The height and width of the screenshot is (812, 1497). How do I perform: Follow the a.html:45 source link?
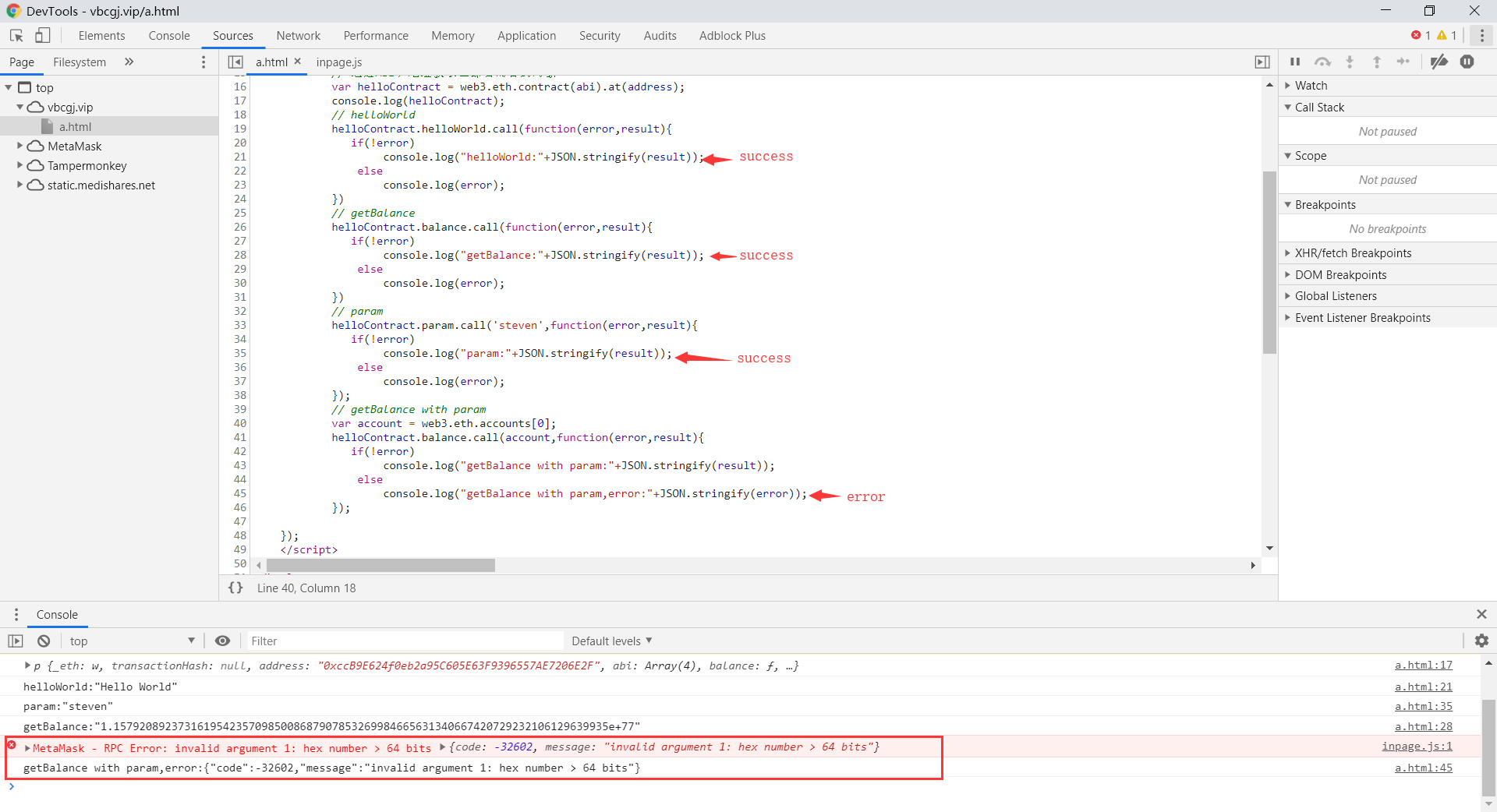[x=1424, y=768]
